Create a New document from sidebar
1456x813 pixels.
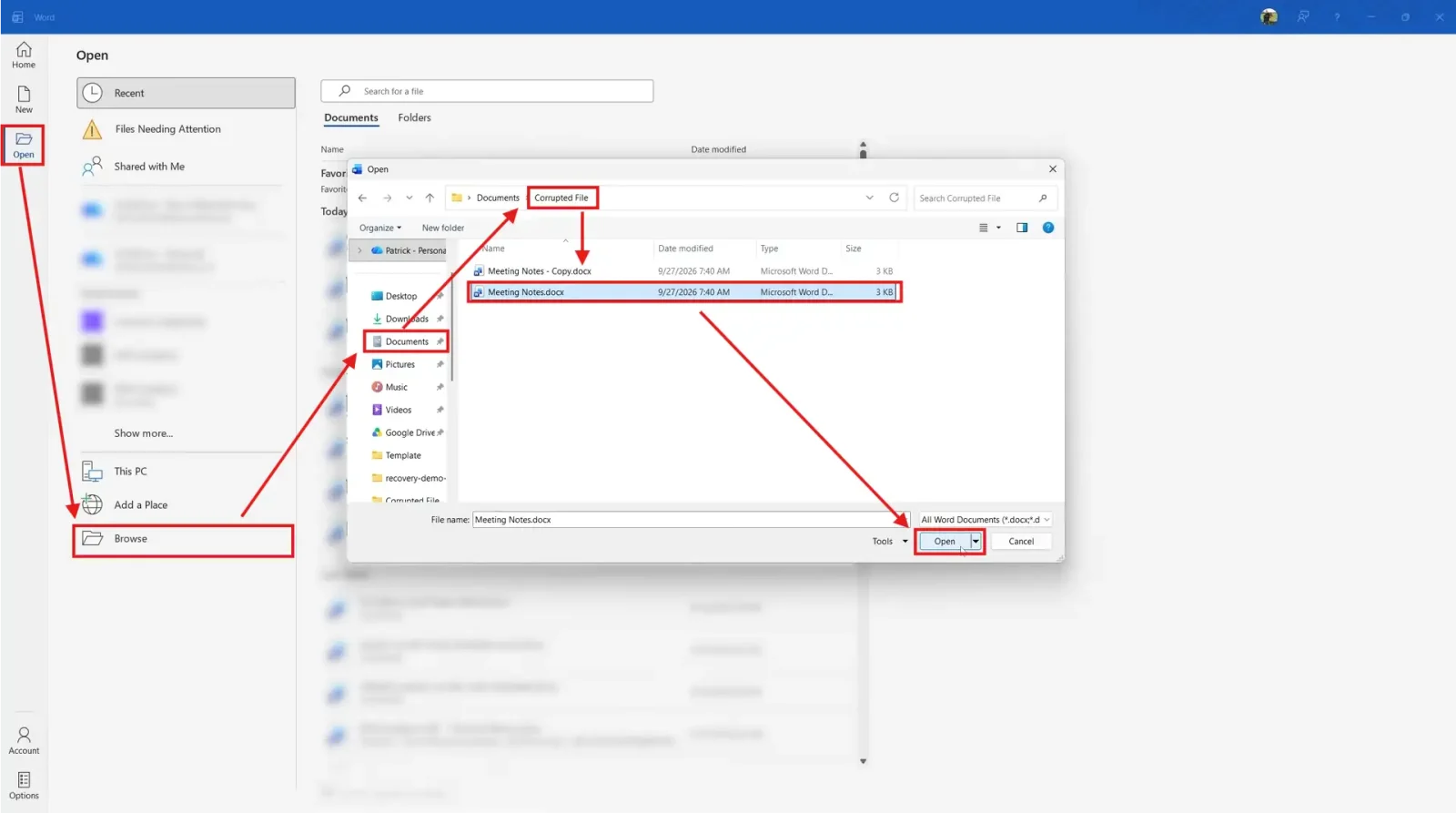coord(24,99)
